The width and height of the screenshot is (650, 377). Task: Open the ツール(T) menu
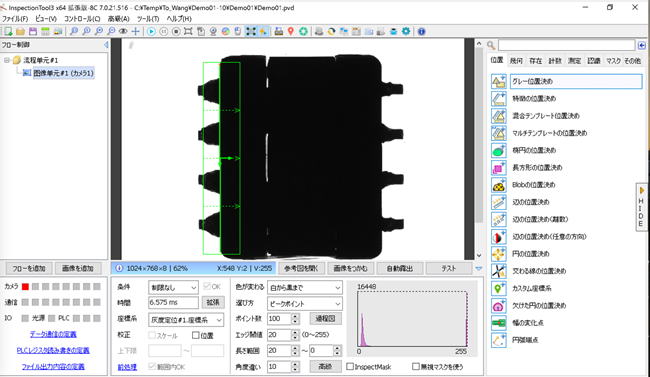[x=148, y=19]
